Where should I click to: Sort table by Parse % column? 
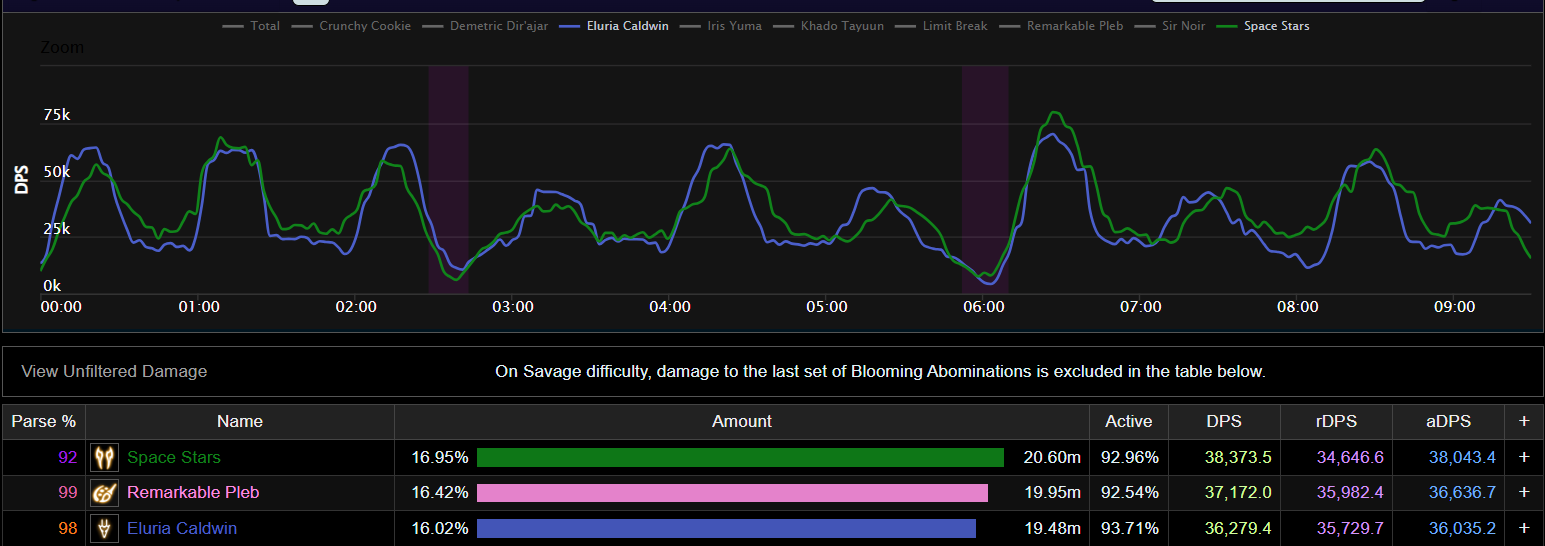coord(43,421)
